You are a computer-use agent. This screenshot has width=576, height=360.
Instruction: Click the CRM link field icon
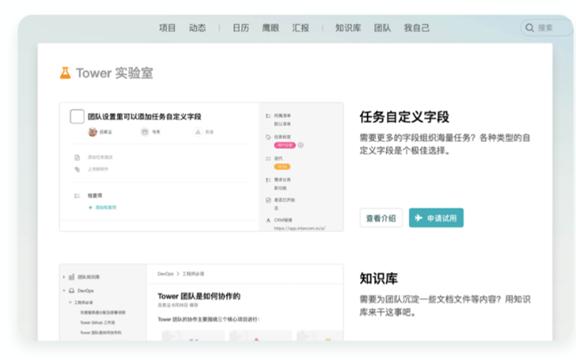pyautogui.click(x=268, y=220)
